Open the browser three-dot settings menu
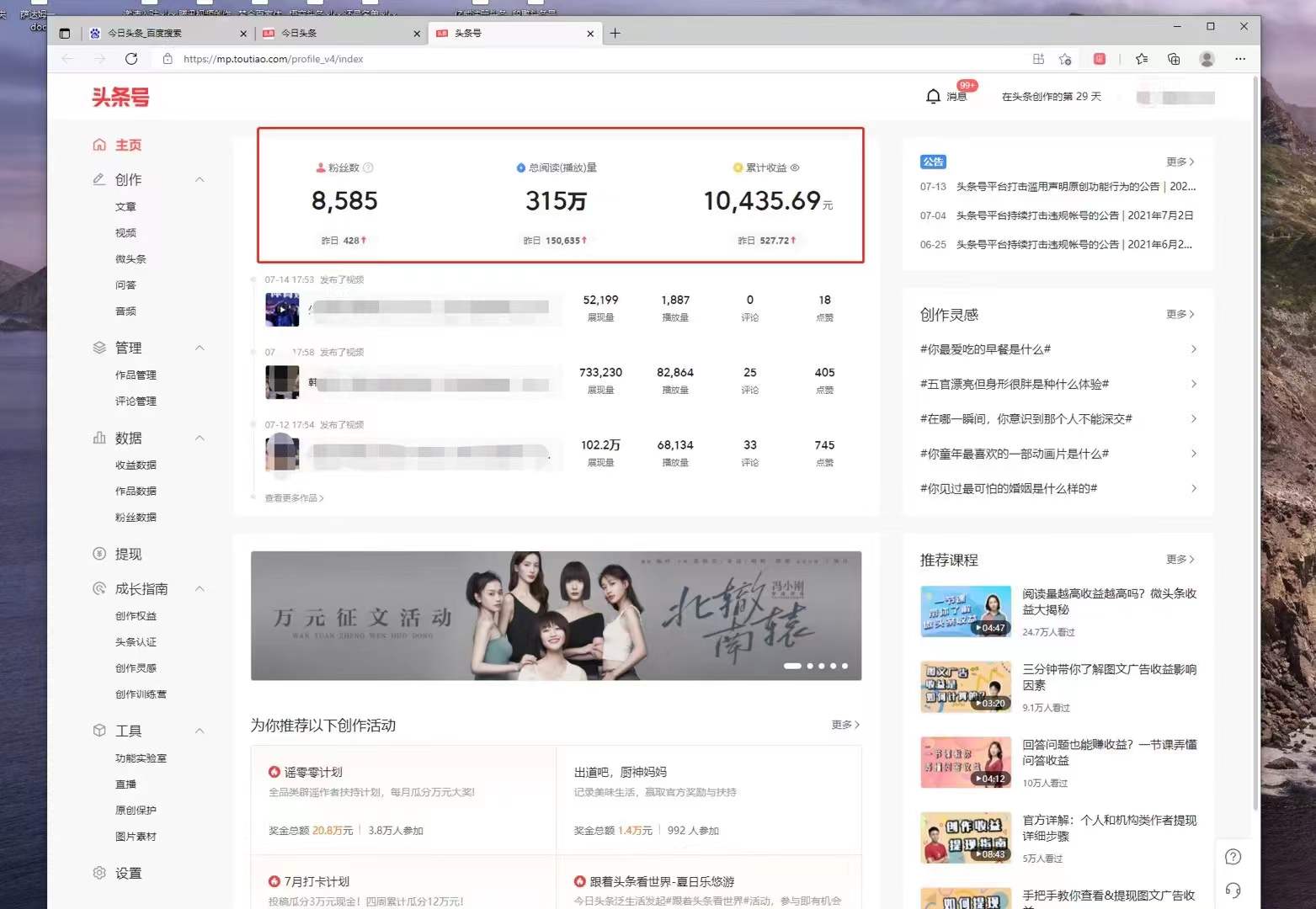The height and width of the screenshot is (909, 1316). click(1240, 59)
